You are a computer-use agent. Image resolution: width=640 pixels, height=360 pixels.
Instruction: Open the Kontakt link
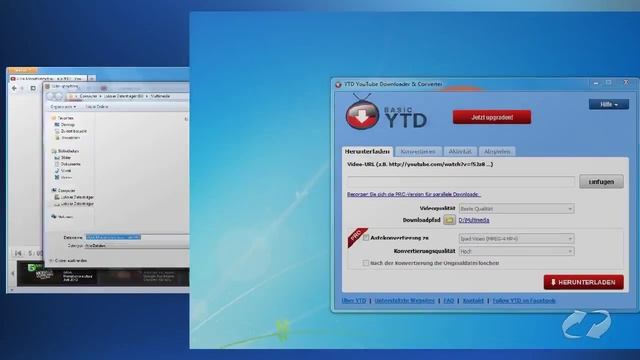click(473, 301)
